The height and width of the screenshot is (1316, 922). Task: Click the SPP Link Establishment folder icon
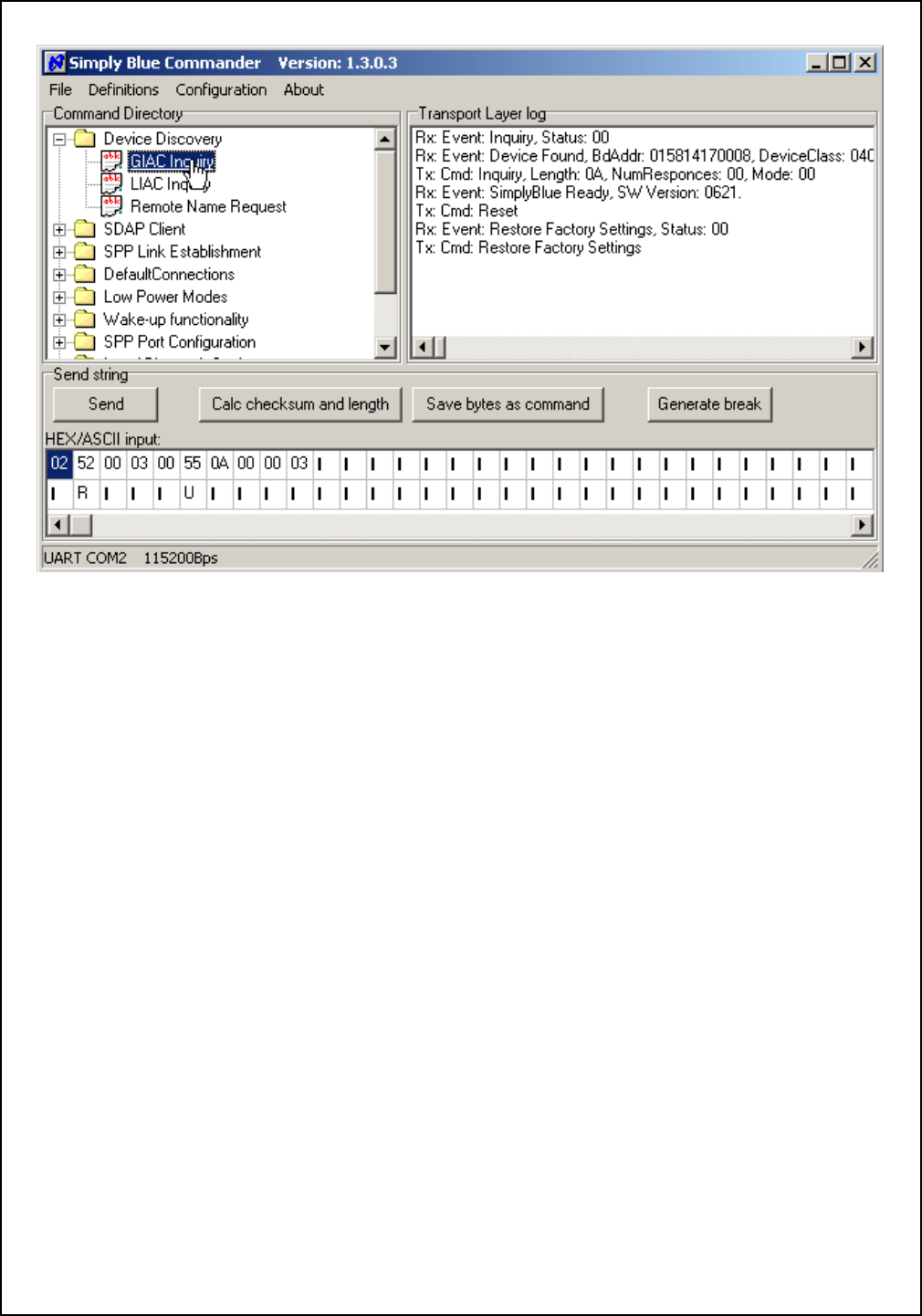click(85, 252)
